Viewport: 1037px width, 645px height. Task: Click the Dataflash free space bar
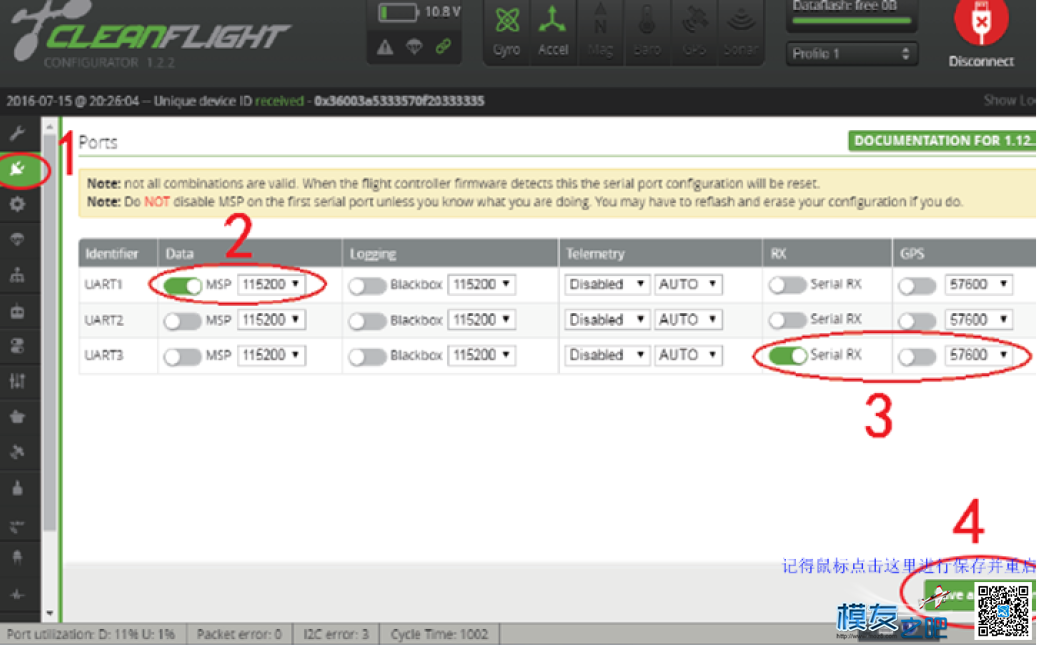pyautogui.click(x=851, y=20)
